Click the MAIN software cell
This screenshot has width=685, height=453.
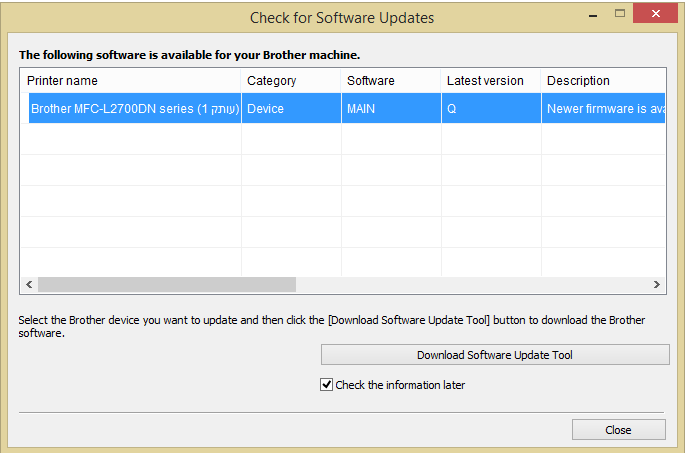(391, 108)
